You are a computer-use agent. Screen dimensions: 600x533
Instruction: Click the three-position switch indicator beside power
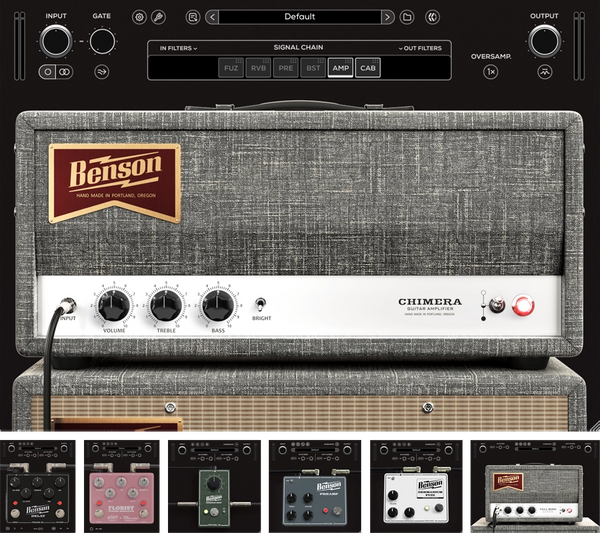click(483, 305)
